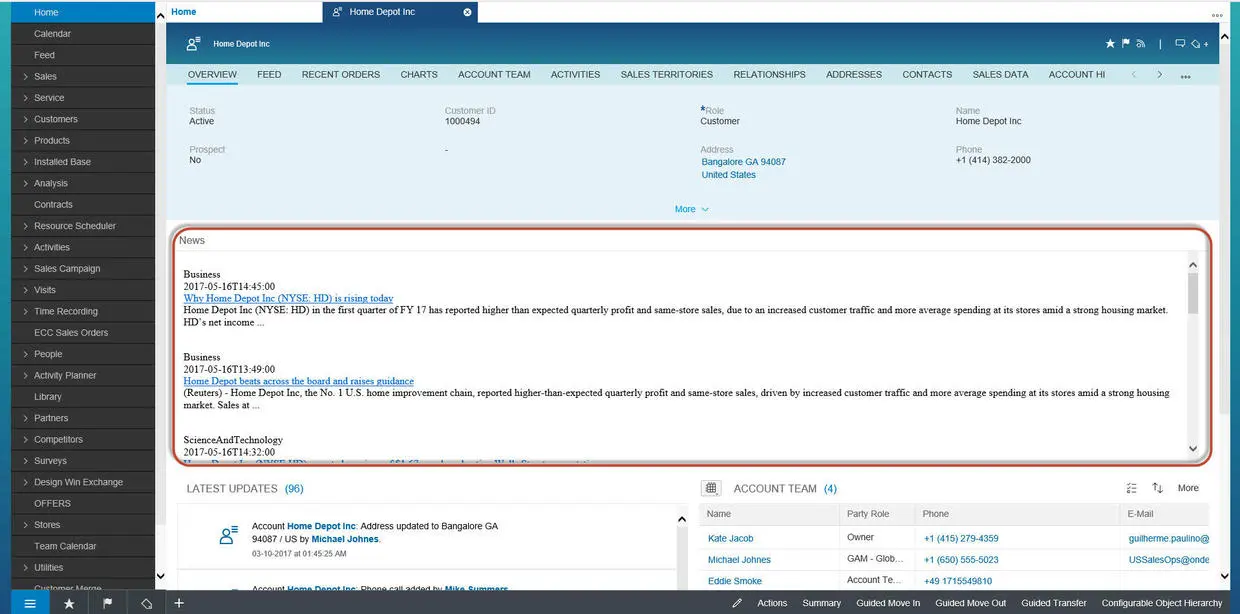Click the sidebar scroll-down arrow
The image size is (1240, 614).
pyautogui.click(x=160, y=576)
